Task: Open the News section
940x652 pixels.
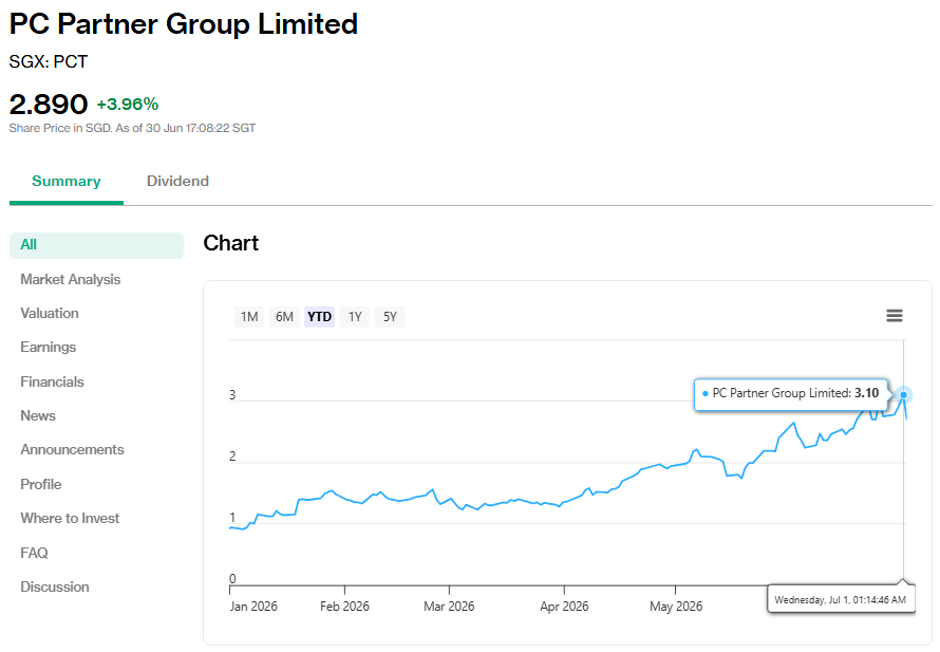Action: pyautogui.click(x=38, y=416)
